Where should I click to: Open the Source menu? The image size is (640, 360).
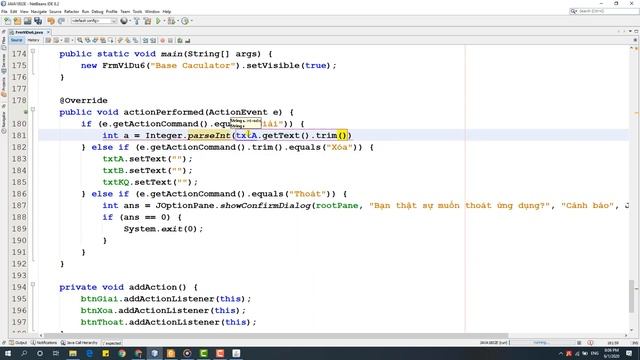[x=55, y=11]
